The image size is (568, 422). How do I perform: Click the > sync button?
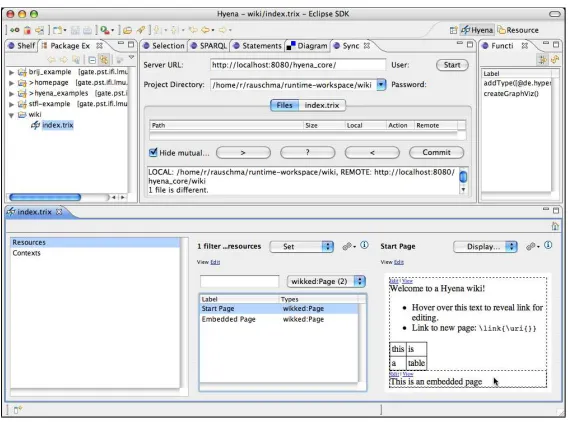click(243, 152)
